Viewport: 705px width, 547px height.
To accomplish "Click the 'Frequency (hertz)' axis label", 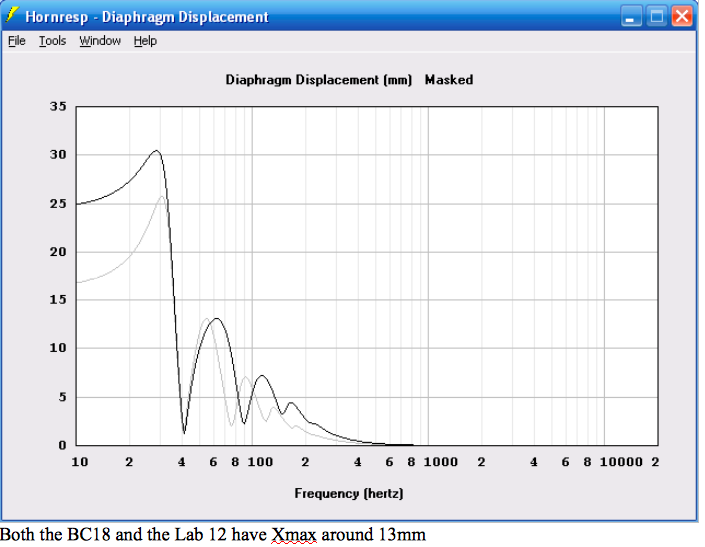I will click(349, 494).
